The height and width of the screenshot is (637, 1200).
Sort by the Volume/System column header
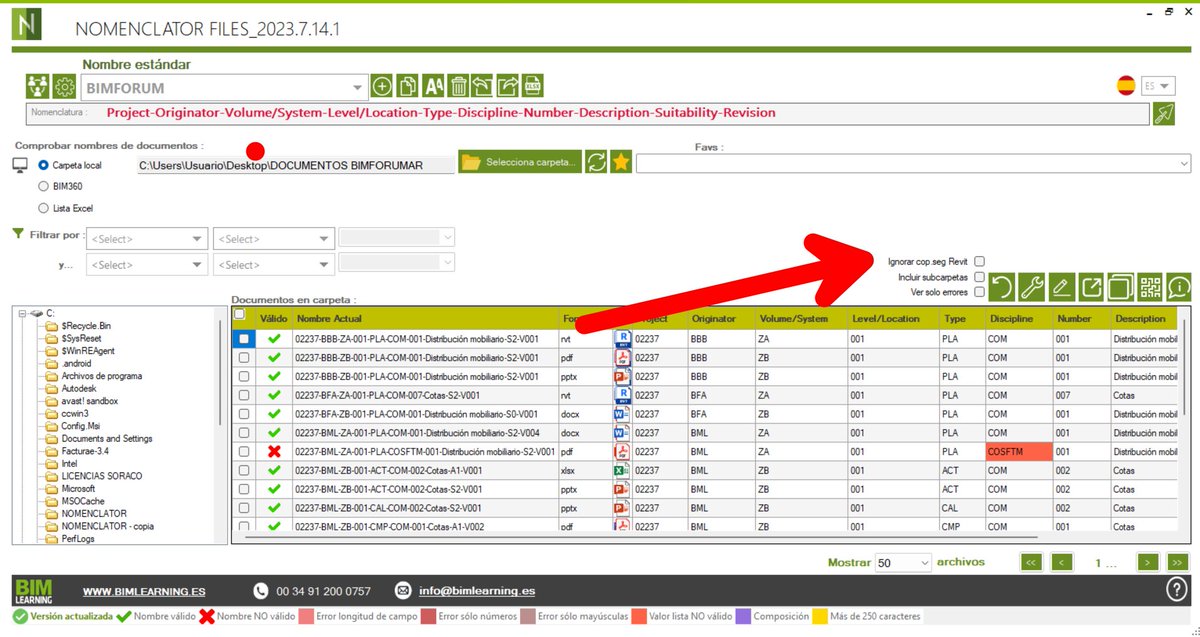(x=801, y=319)
